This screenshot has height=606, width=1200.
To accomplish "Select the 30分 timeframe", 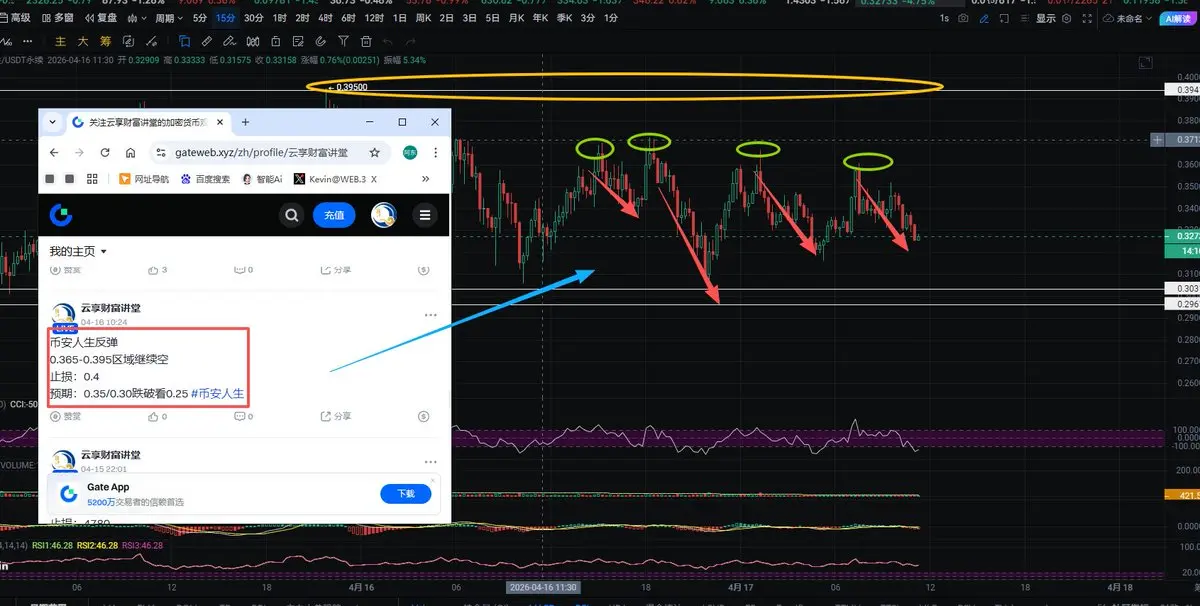I will point(253,18).
